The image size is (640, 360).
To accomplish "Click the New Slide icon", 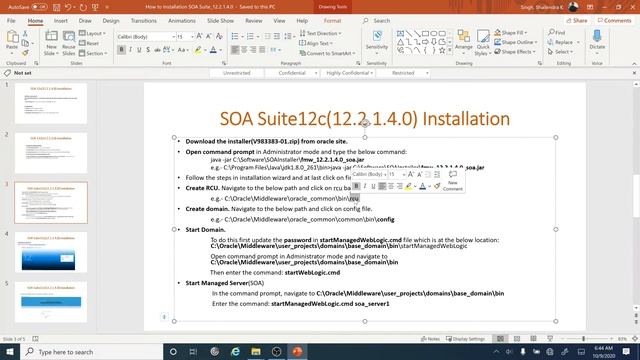I will pos(51,37).
